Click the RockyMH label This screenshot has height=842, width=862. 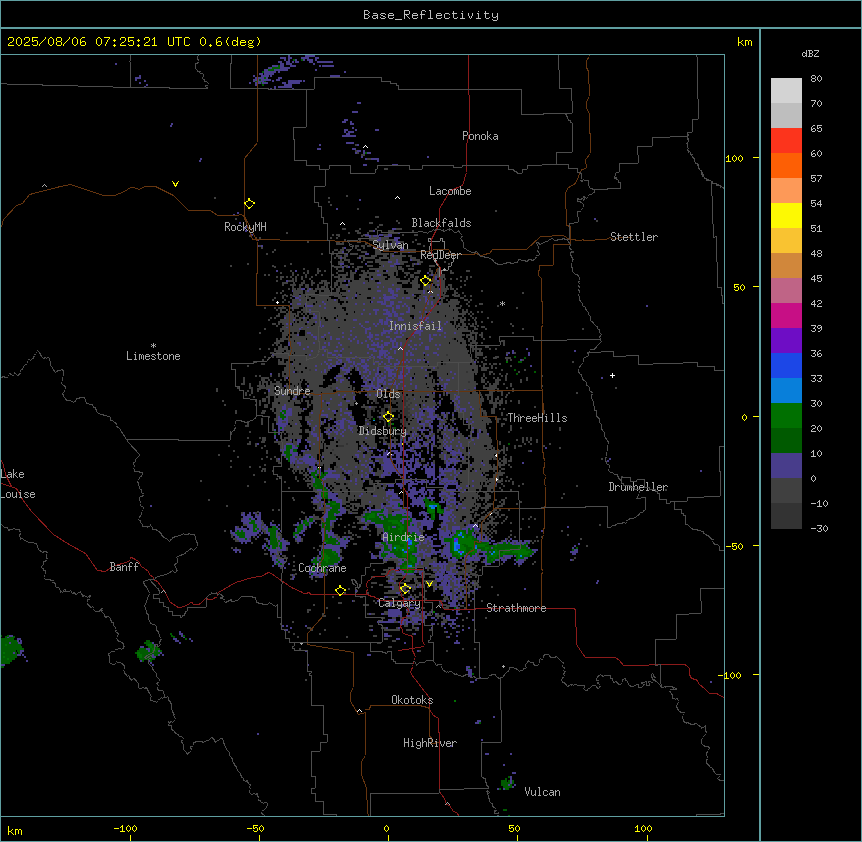[x=245, y=226]
